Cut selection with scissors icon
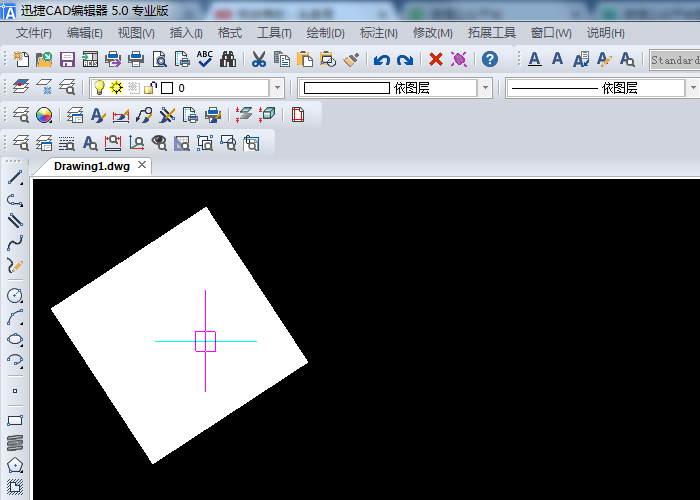 258,59
